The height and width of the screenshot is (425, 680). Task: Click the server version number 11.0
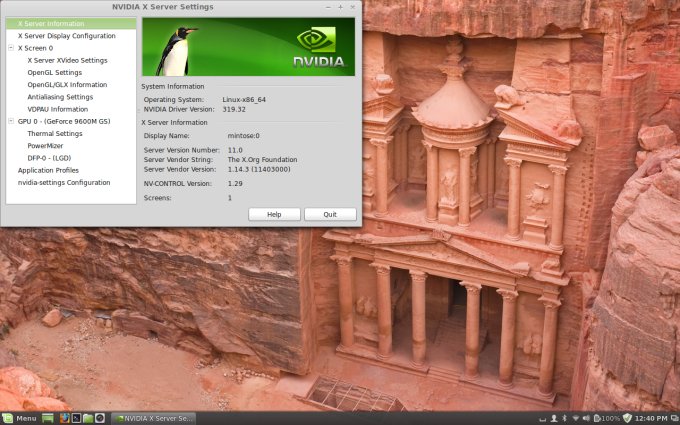point(235,150)
